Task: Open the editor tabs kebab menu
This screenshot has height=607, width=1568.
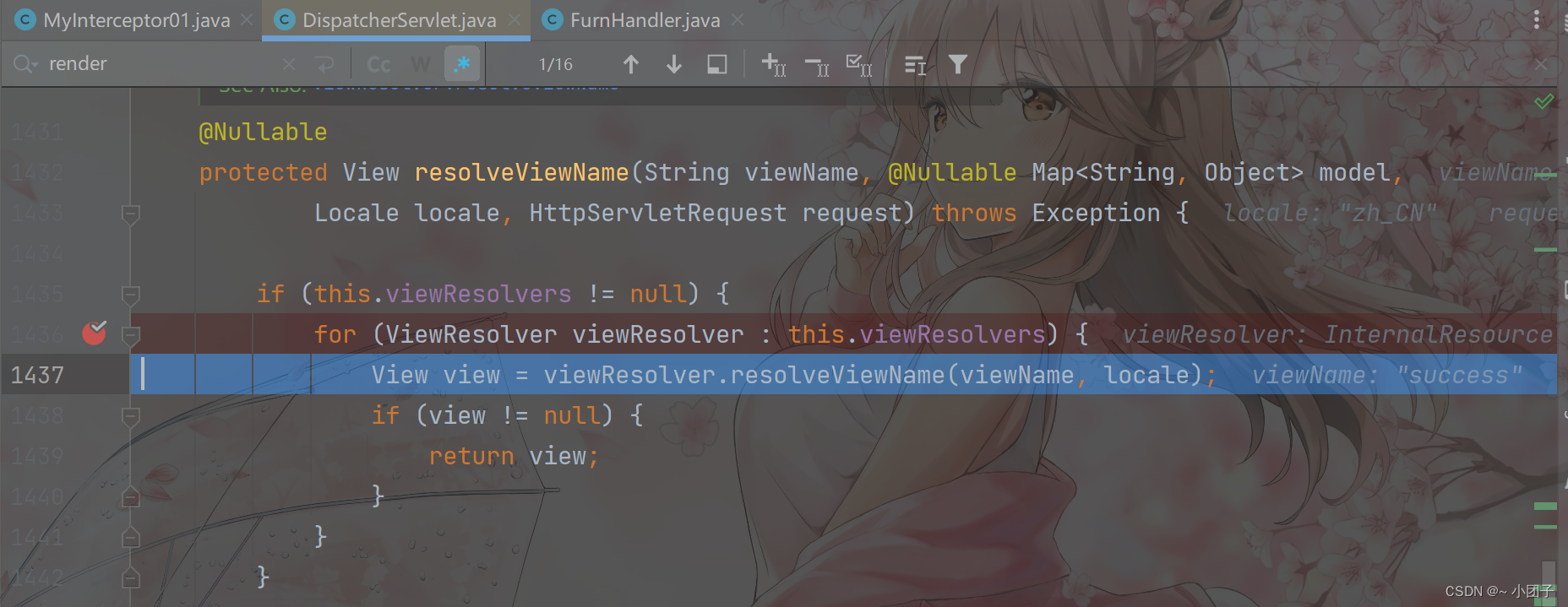Action: pyautogui.click(x=1537, y=19)
